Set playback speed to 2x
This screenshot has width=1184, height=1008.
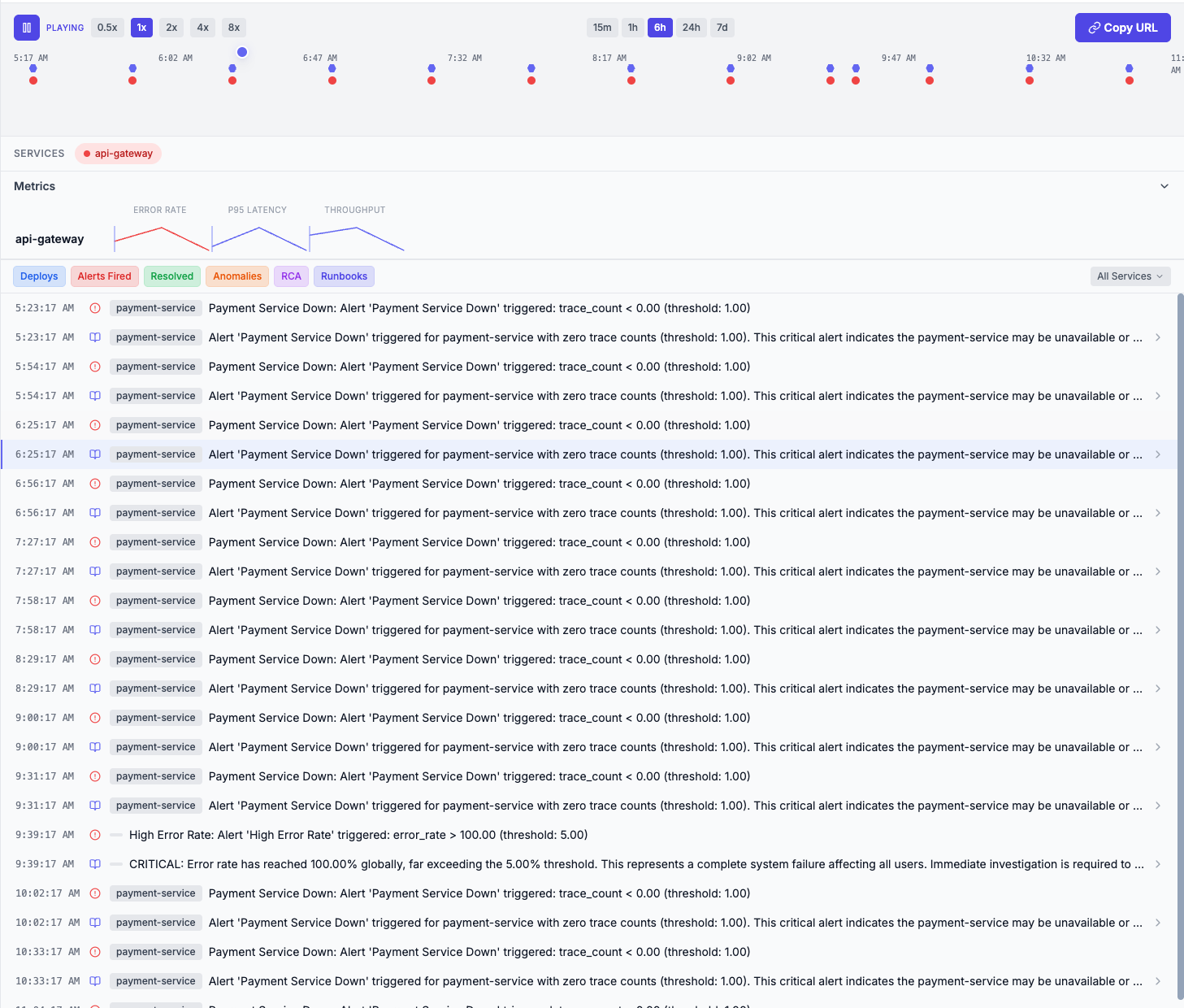click(171, 28)
